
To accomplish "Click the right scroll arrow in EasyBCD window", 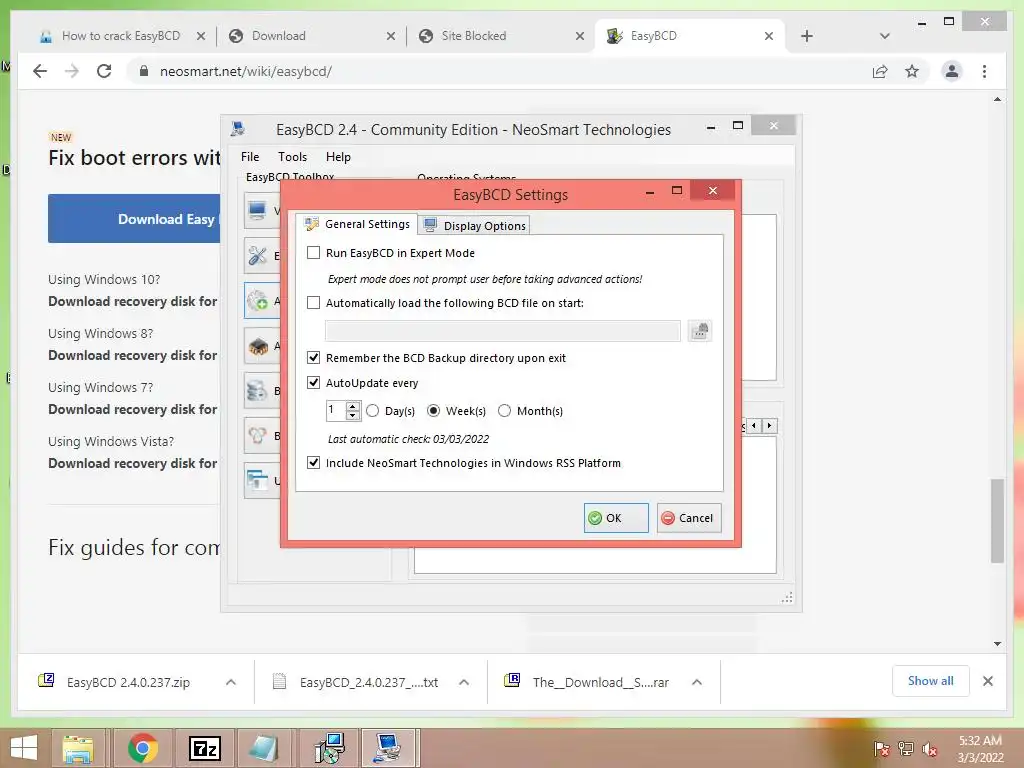I will [x=769, y=426].
